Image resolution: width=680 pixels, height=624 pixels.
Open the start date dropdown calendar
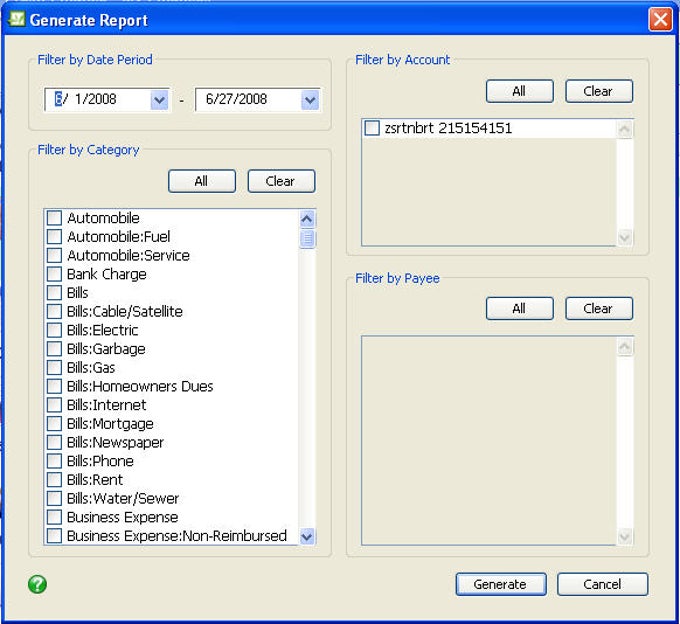point(160,100)
